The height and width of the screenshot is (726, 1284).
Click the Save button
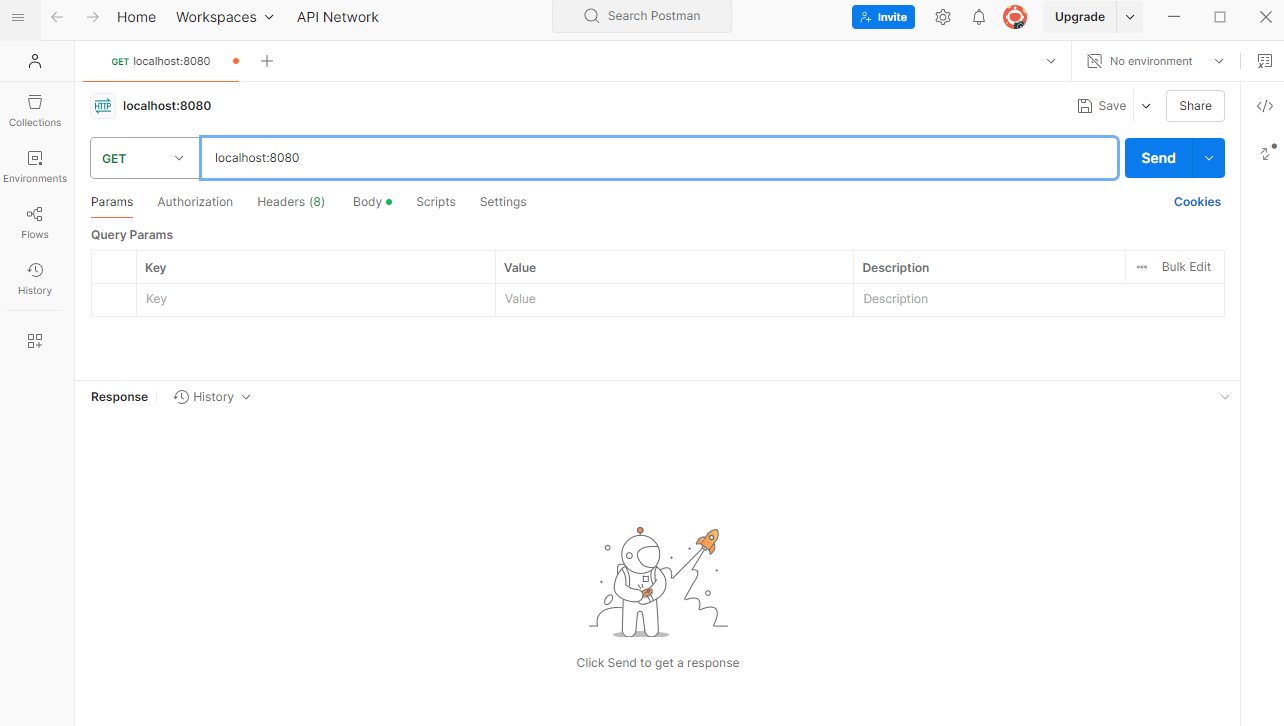tap(1102, 106)
